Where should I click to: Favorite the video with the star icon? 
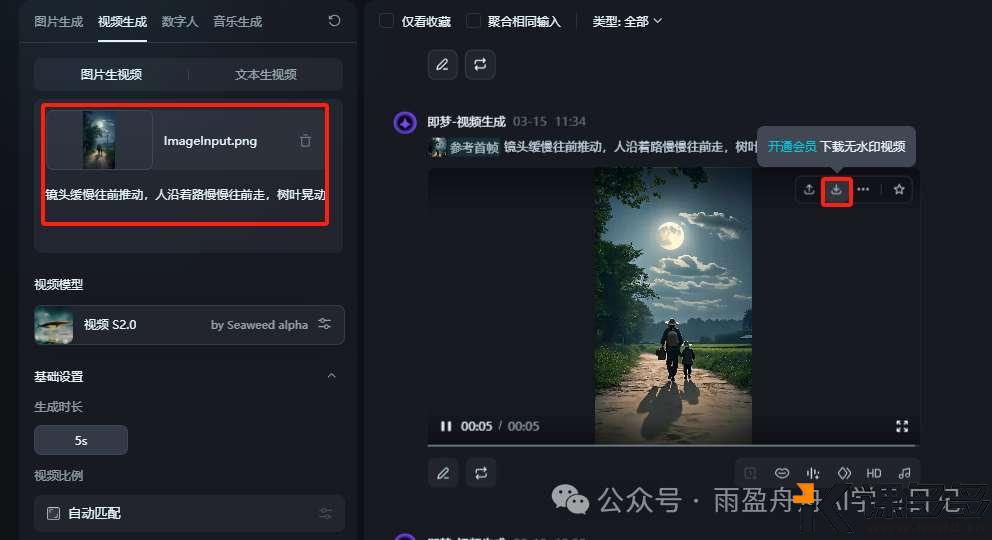pyautogui.click(x=899, y=189)
